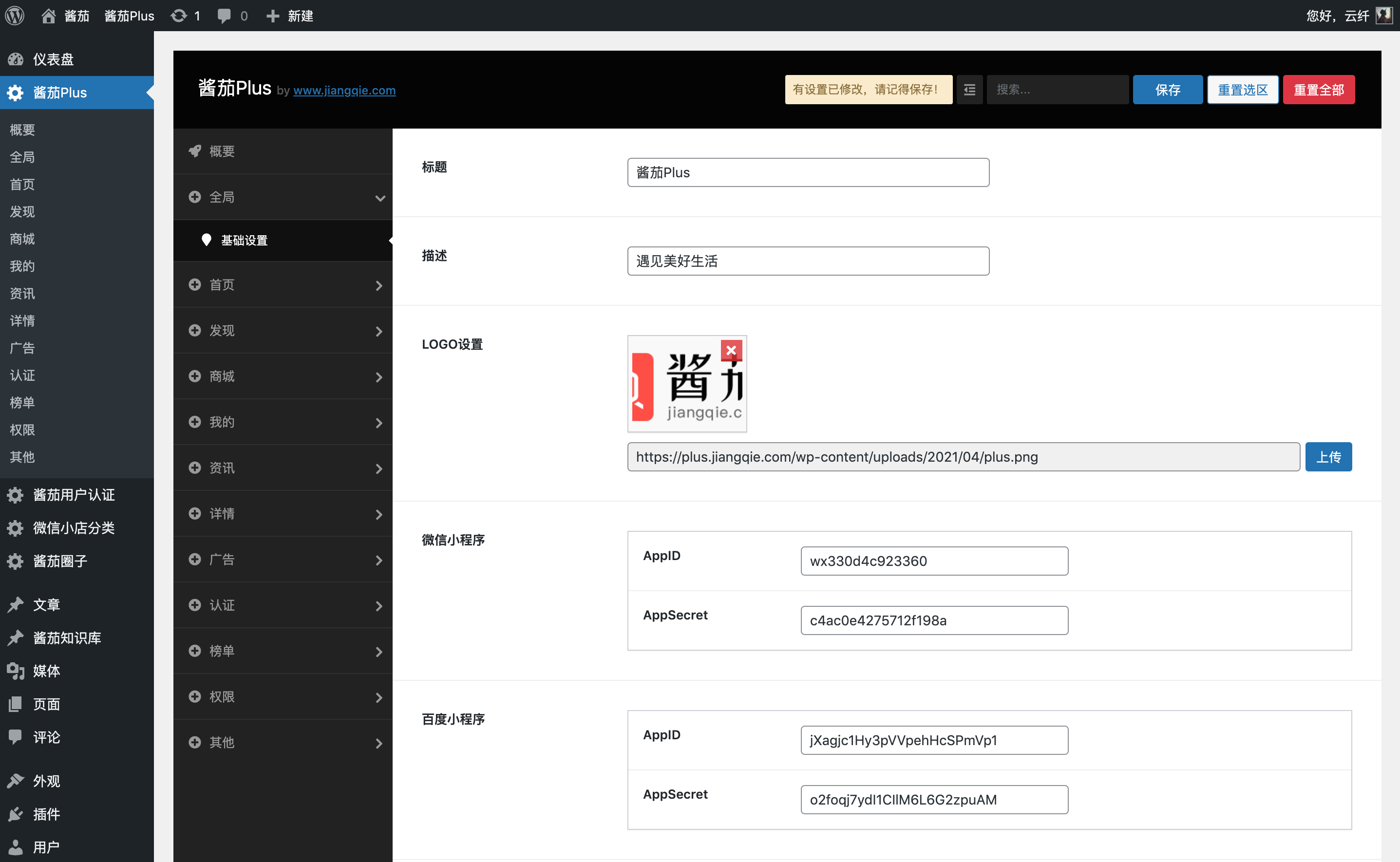The width and height of the screenshot is (1400, 862).
Task: Click the 保存 save button
Action: coord(1167,90)
